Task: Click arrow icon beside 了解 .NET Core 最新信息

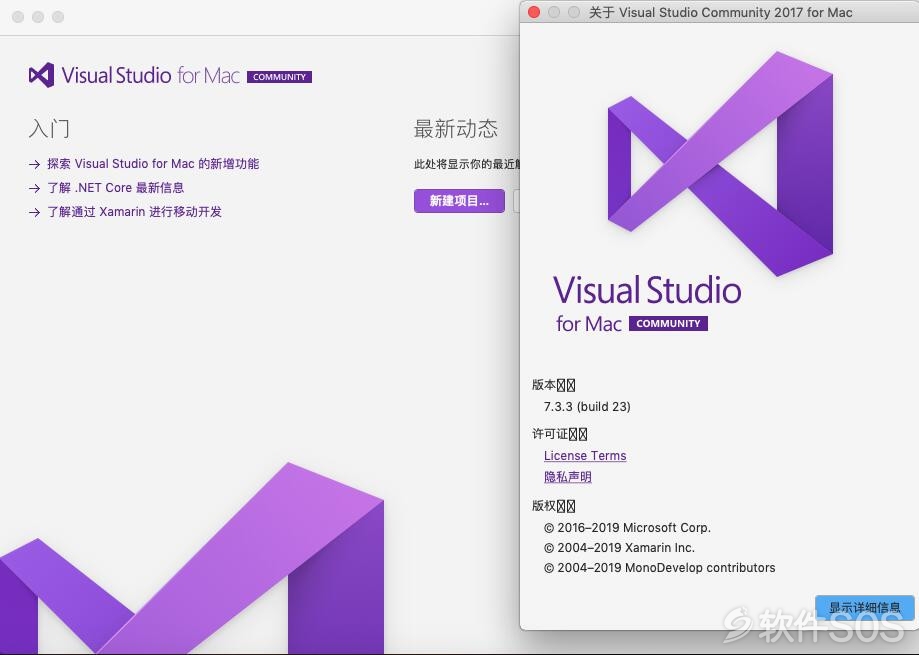Action: click(x=35, y=189)
